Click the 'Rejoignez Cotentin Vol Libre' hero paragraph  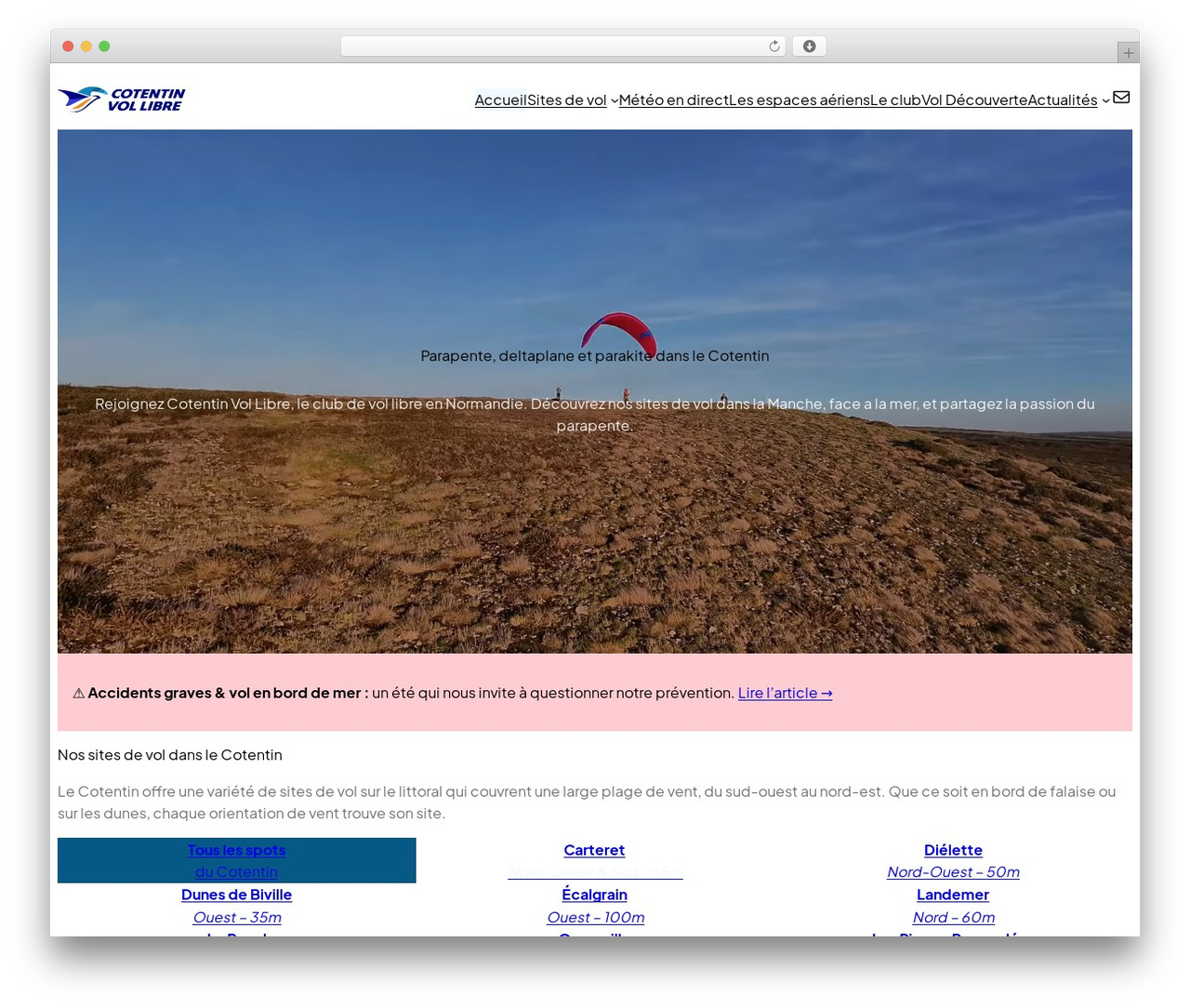(x=595, y=415)
